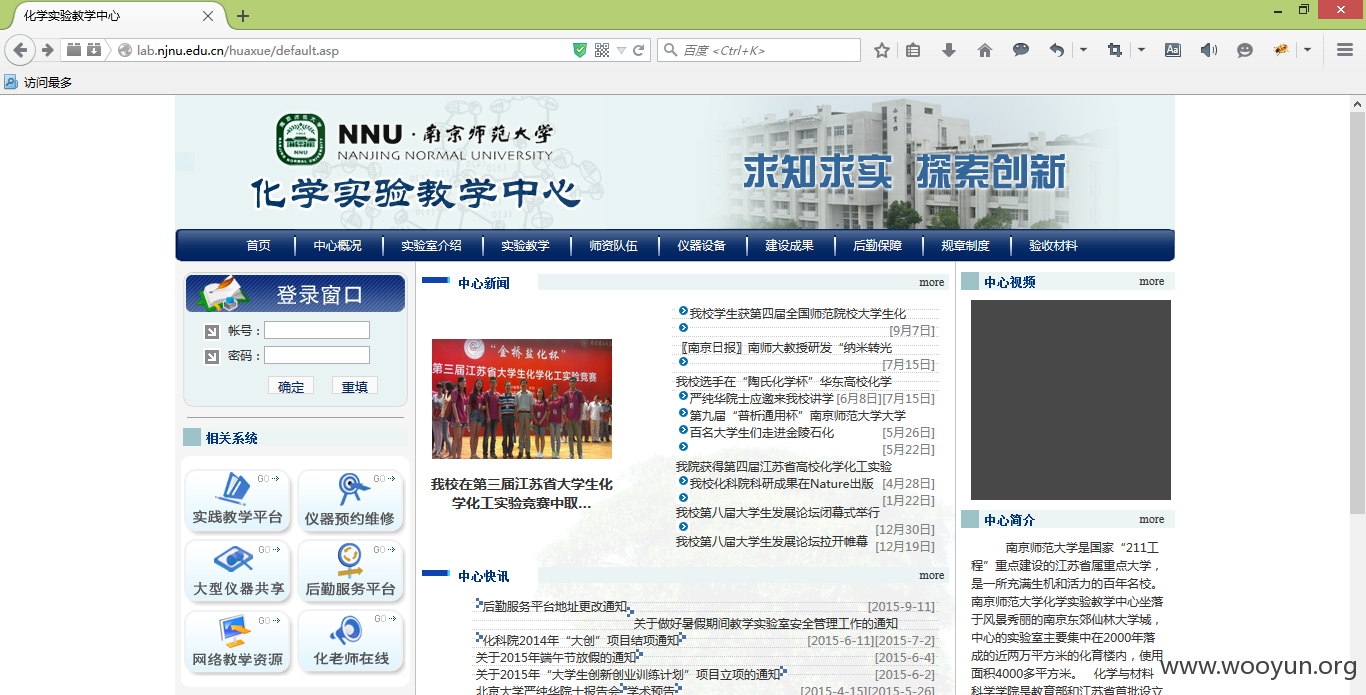Viewport: 1366px width, 695px height.
Task: Open the 后勤服务平台 icon tile
Action: click(350, 571)
